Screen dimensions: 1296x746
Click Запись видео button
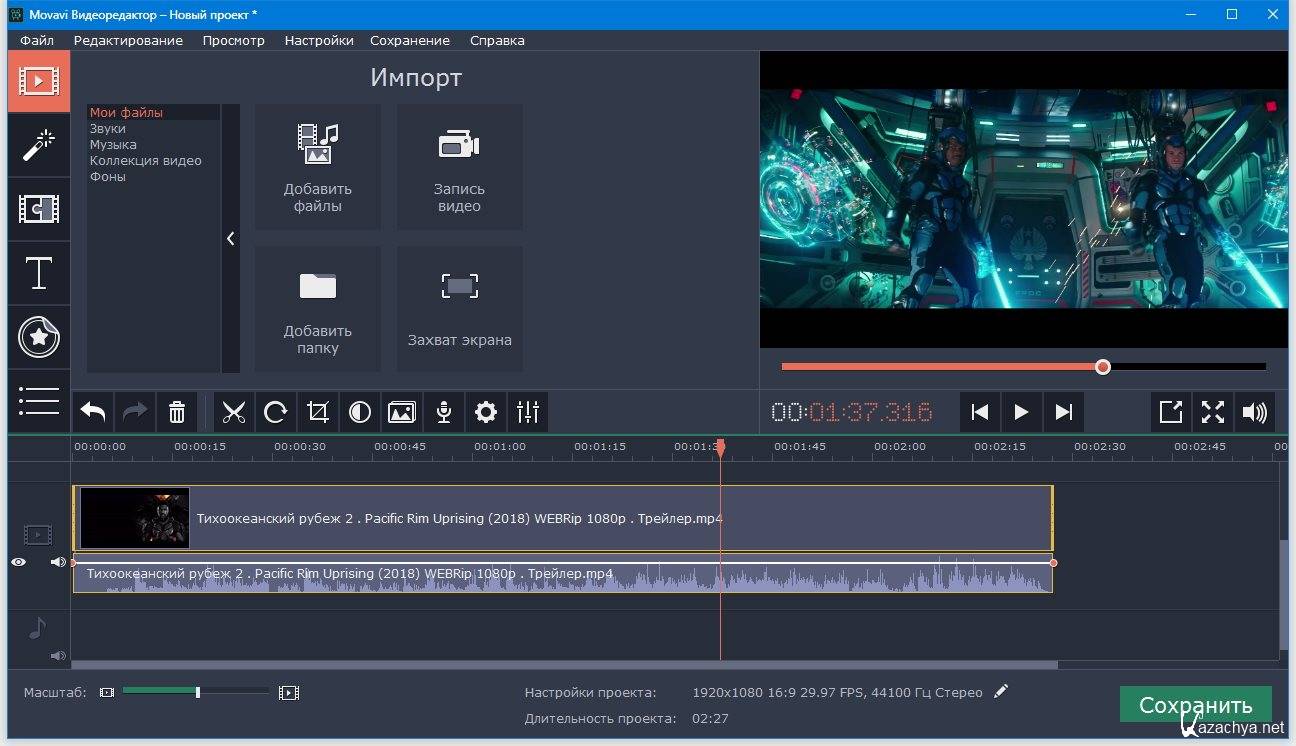tap(460, 167)
